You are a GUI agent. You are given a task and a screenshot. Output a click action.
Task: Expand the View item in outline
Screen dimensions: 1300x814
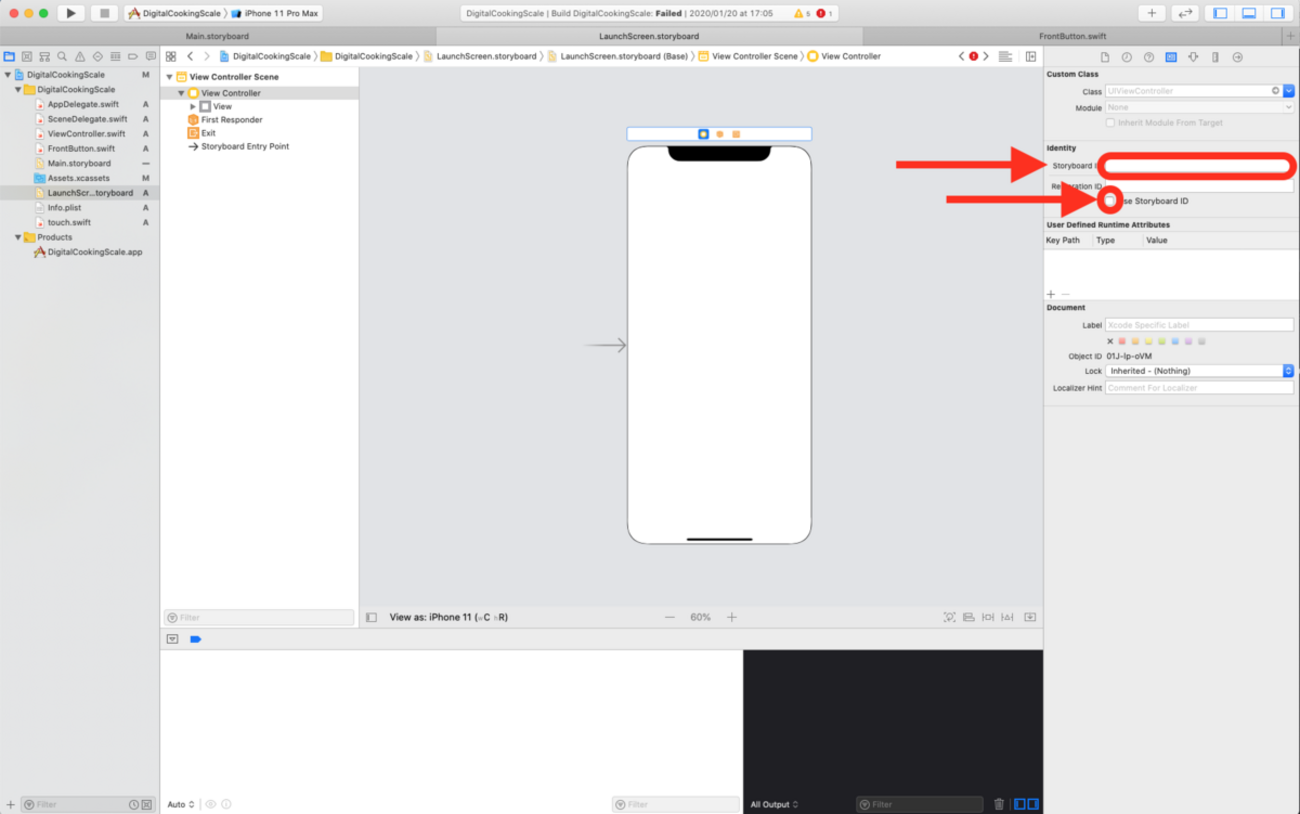[x=193, y=106]
